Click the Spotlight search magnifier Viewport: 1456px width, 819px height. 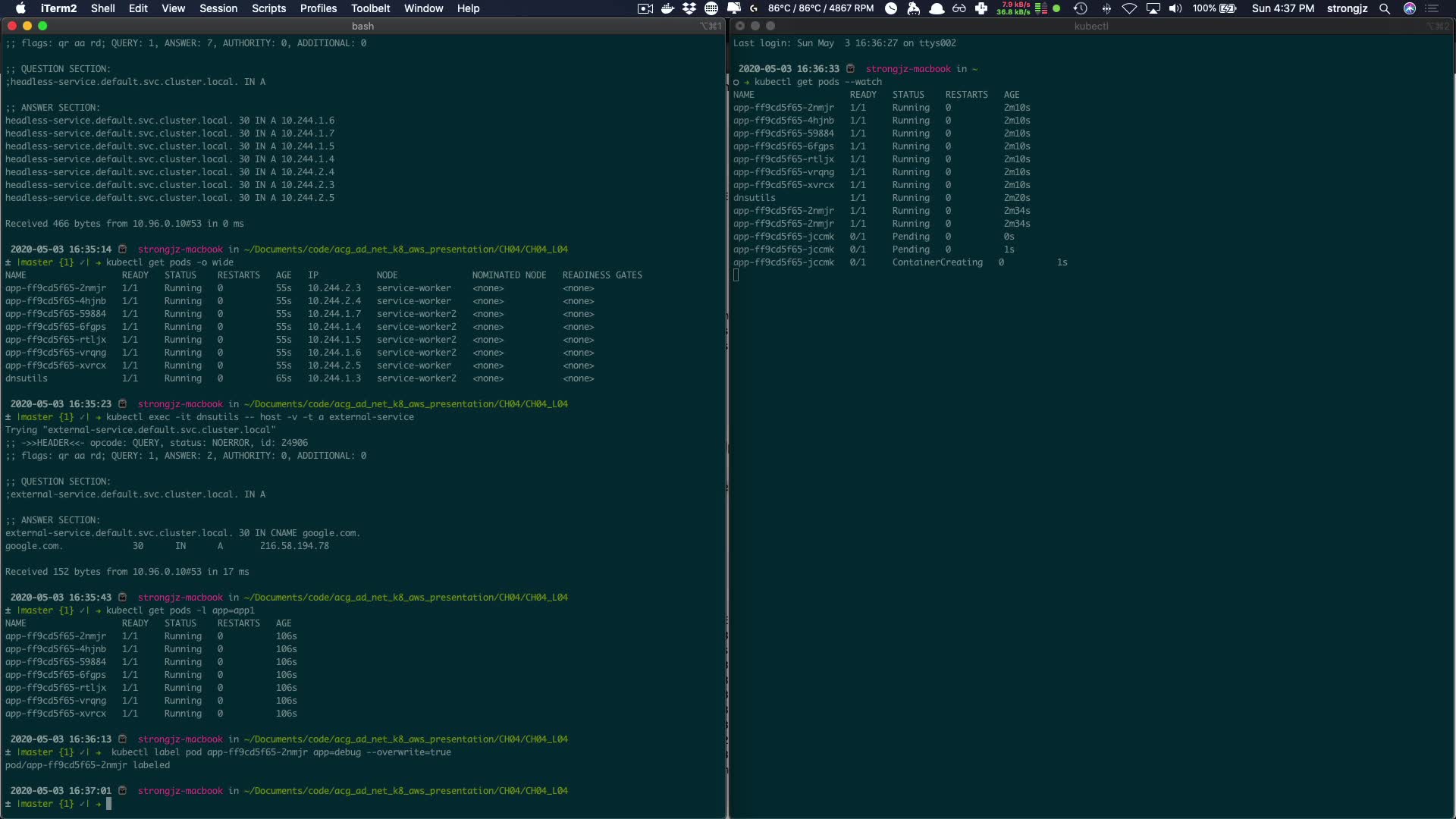(x=1385, y=8)
